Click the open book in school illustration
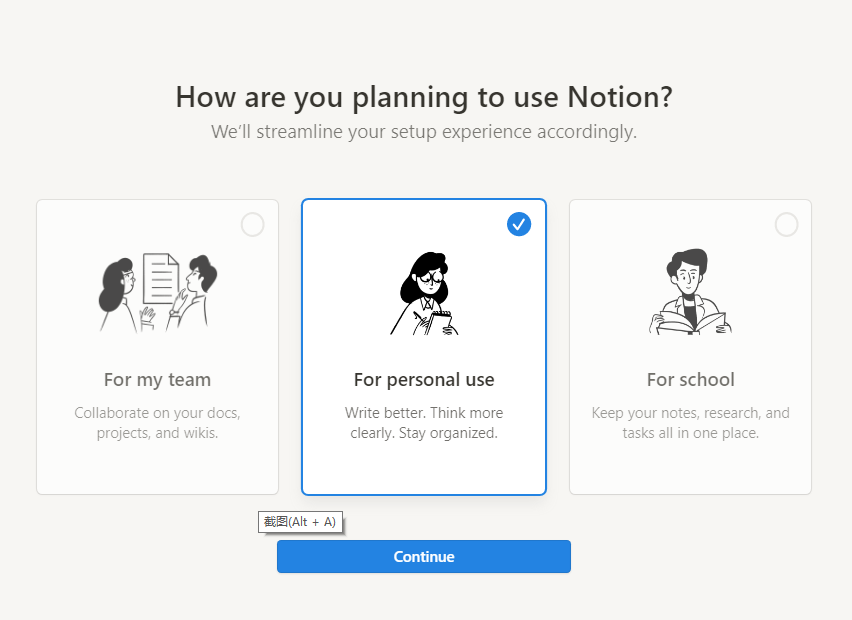The image size is (852, 620). point(690,320)
